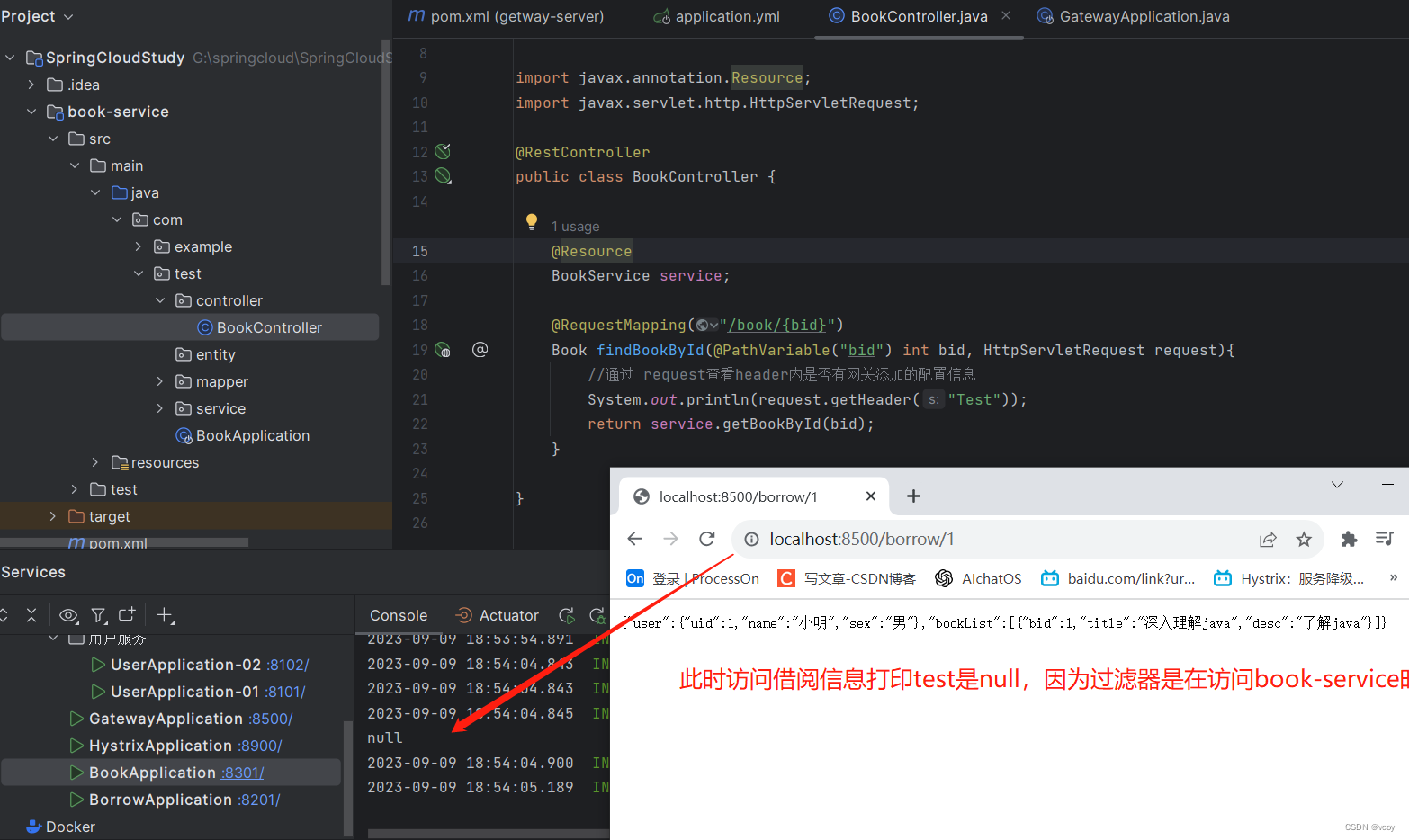1409x840 pixels.
Task: Select the BookController.java editor tab
Action: click(919, 16)
